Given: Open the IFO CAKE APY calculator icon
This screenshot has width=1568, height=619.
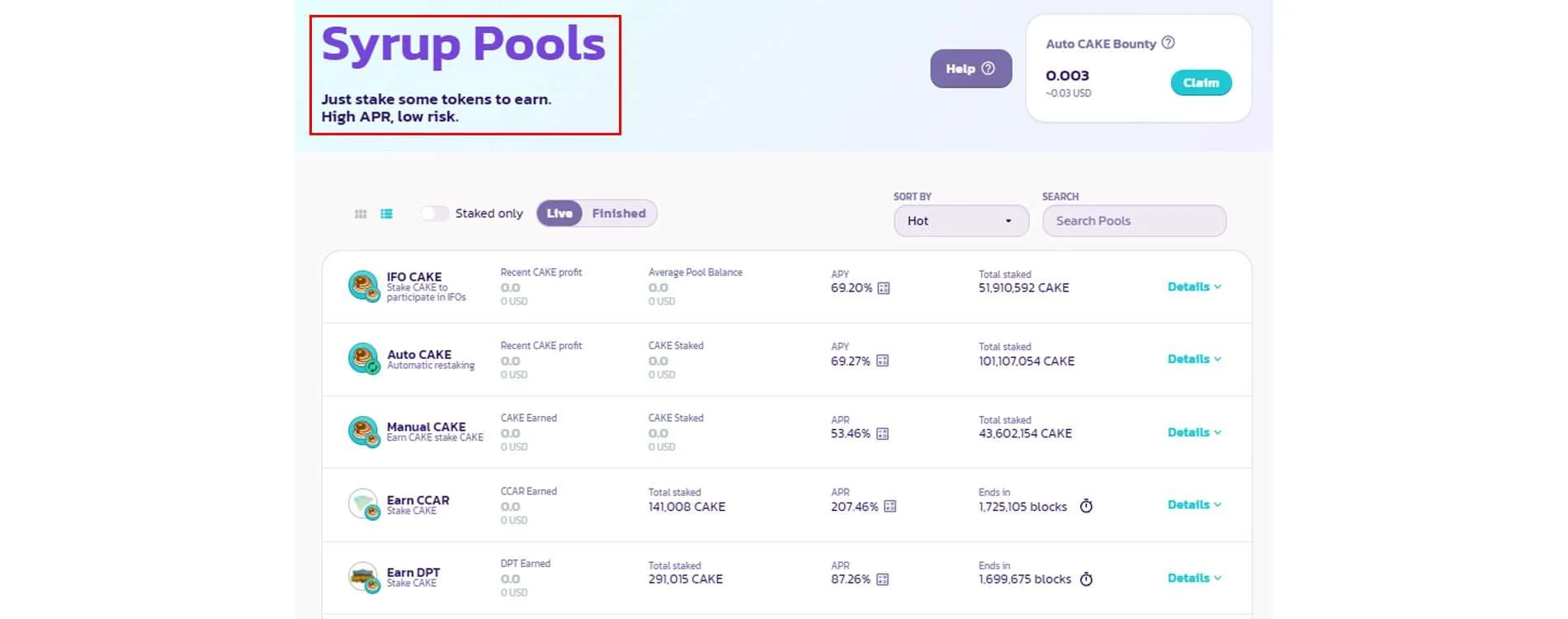Looking at the screenshot, I should click(884, 288).
